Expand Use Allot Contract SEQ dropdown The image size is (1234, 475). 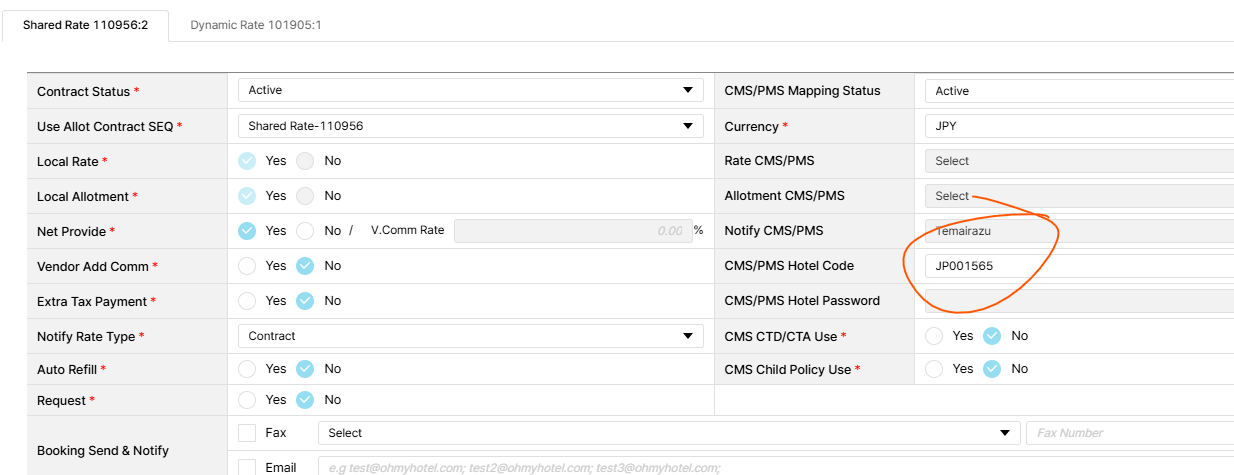[687, 126]
